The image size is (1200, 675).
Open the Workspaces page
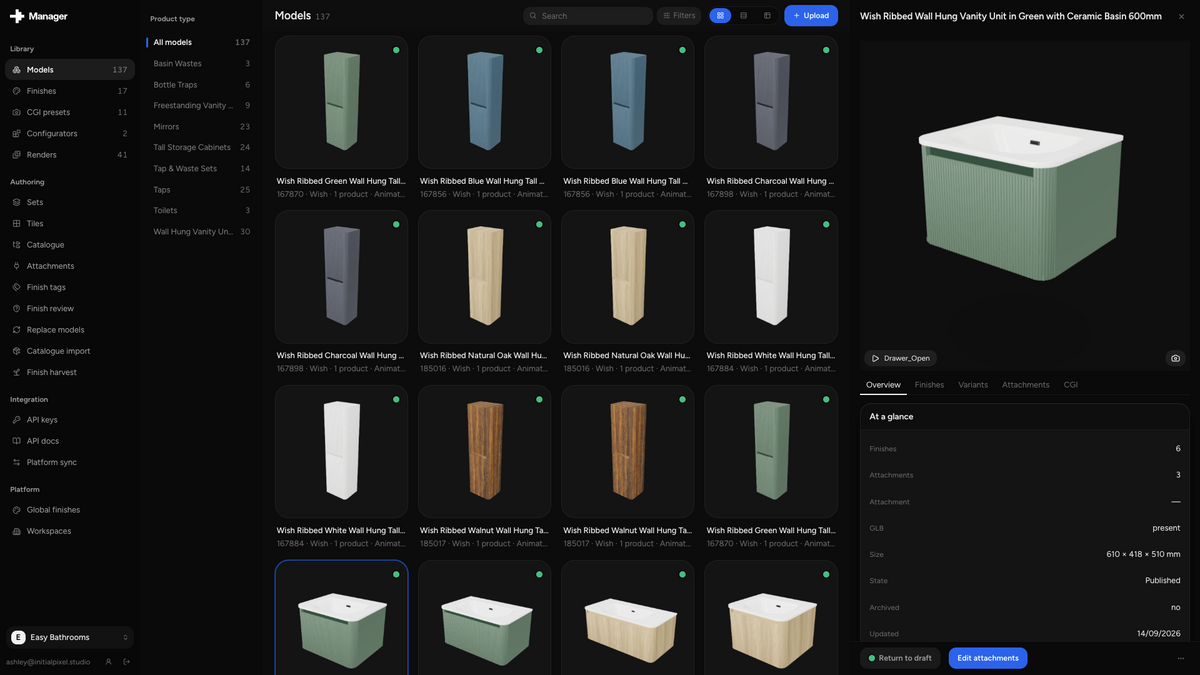coord(69,531)
